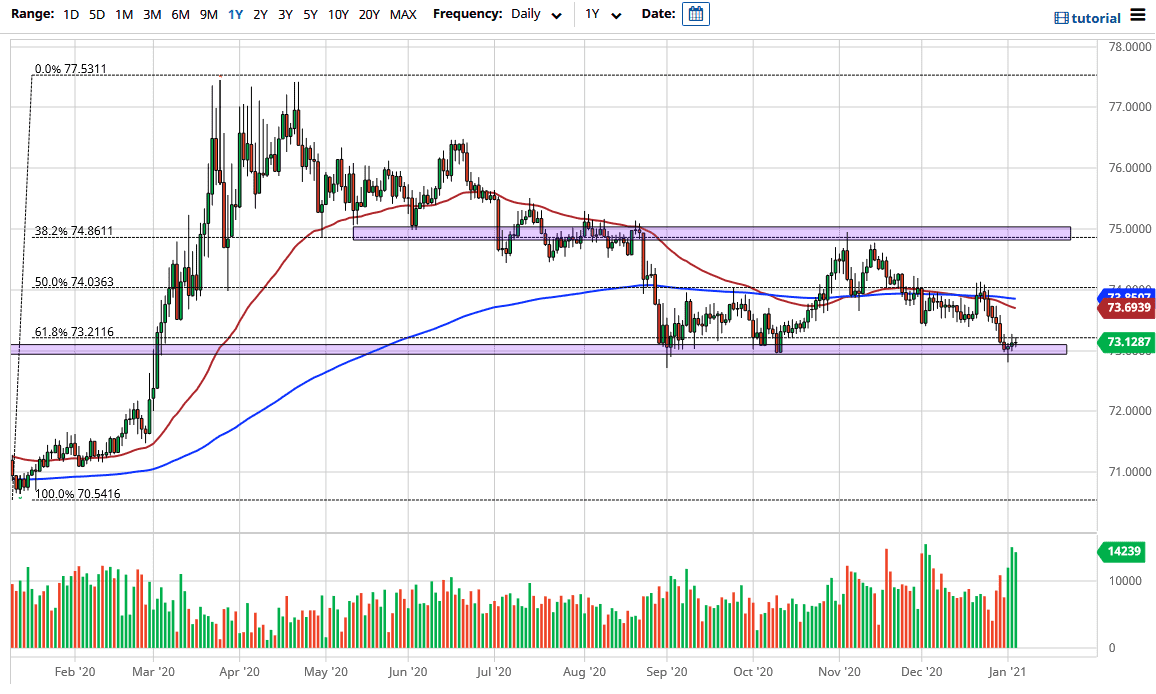Open the Frequency dropdown showing Daily

tap(527, 15)
